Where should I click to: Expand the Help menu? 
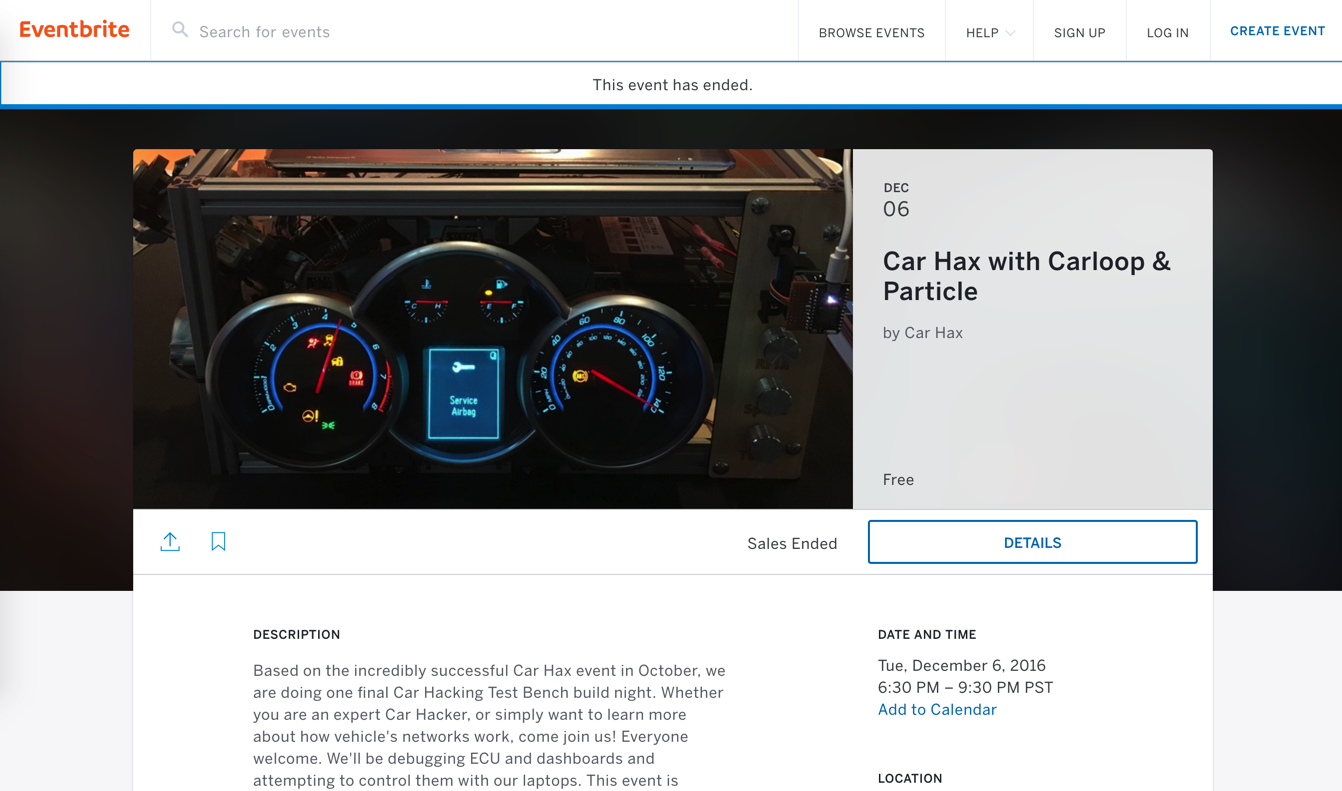tap(990, 32)
